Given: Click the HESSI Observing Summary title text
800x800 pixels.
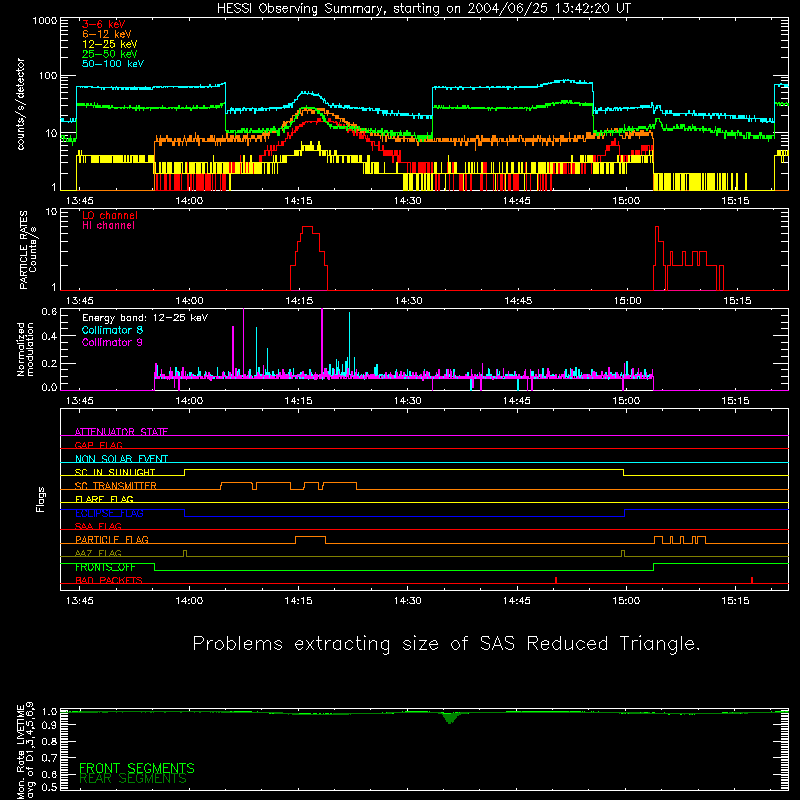Looking at the screenshot, I should tap(424, 9).
